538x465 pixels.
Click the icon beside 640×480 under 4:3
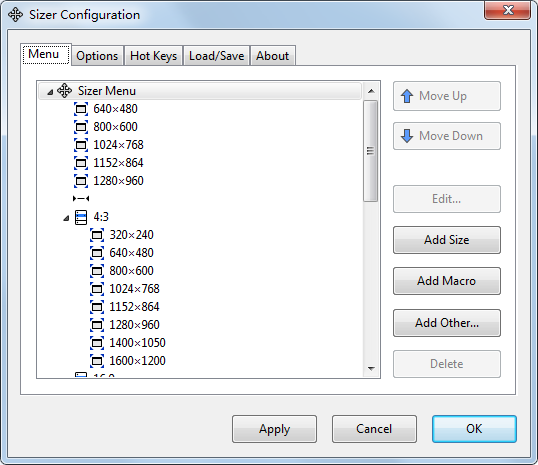click(x=97, y=253)
